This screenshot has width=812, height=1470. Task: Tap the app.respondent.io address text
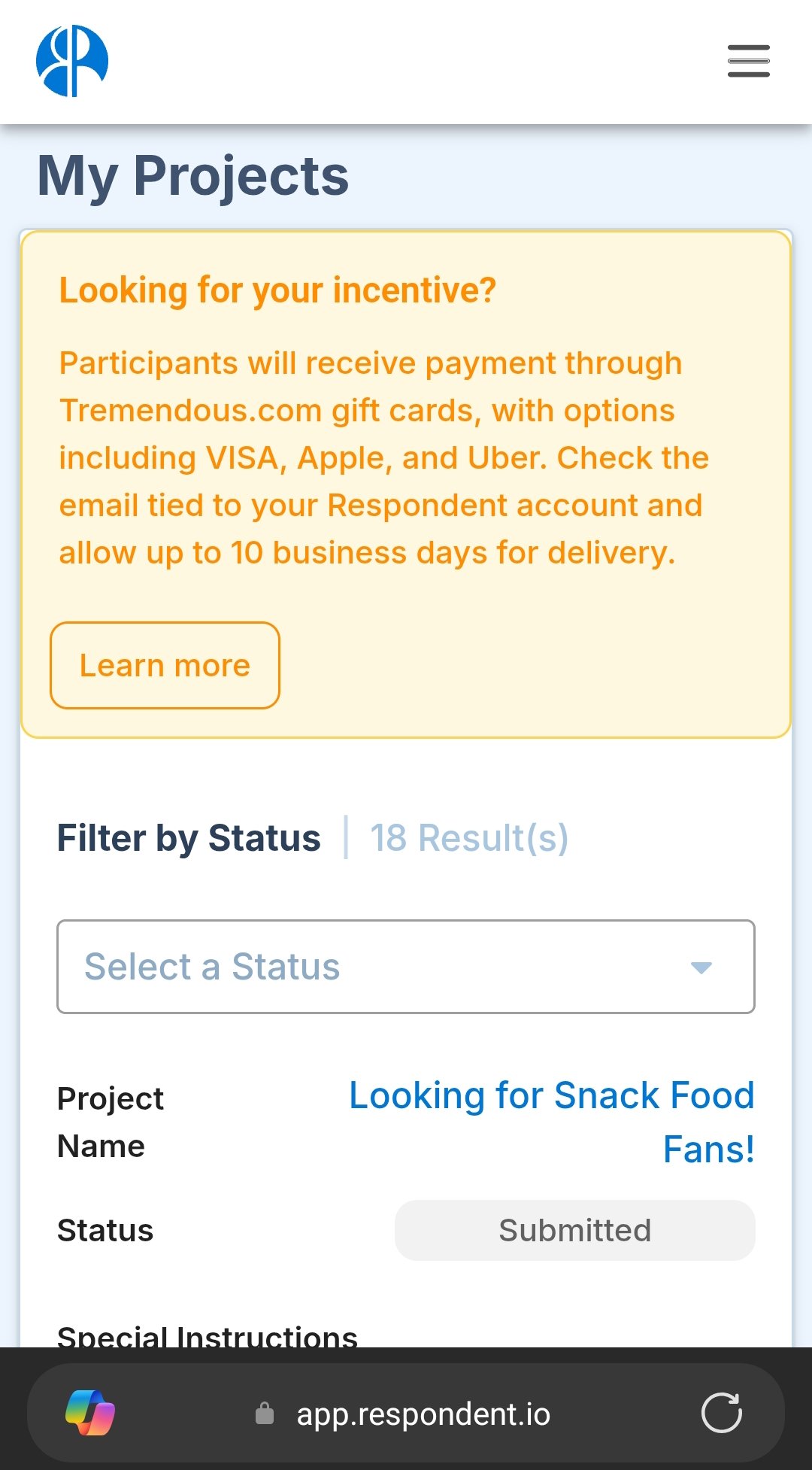(x=423, y=1414)
